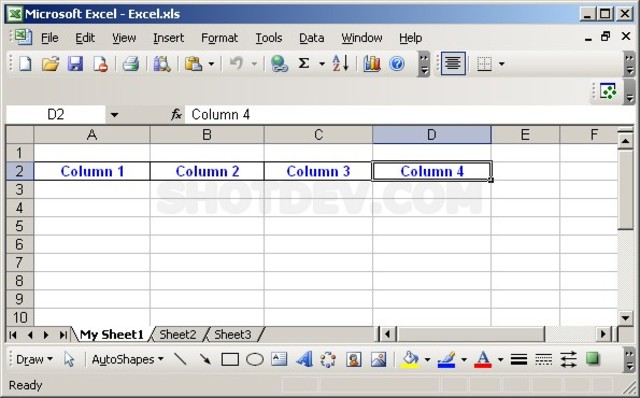Viewport: 640px width, 398px height.
Task: Click the green-dots icon on second toolbar row
Action: (x=608, y=91)
